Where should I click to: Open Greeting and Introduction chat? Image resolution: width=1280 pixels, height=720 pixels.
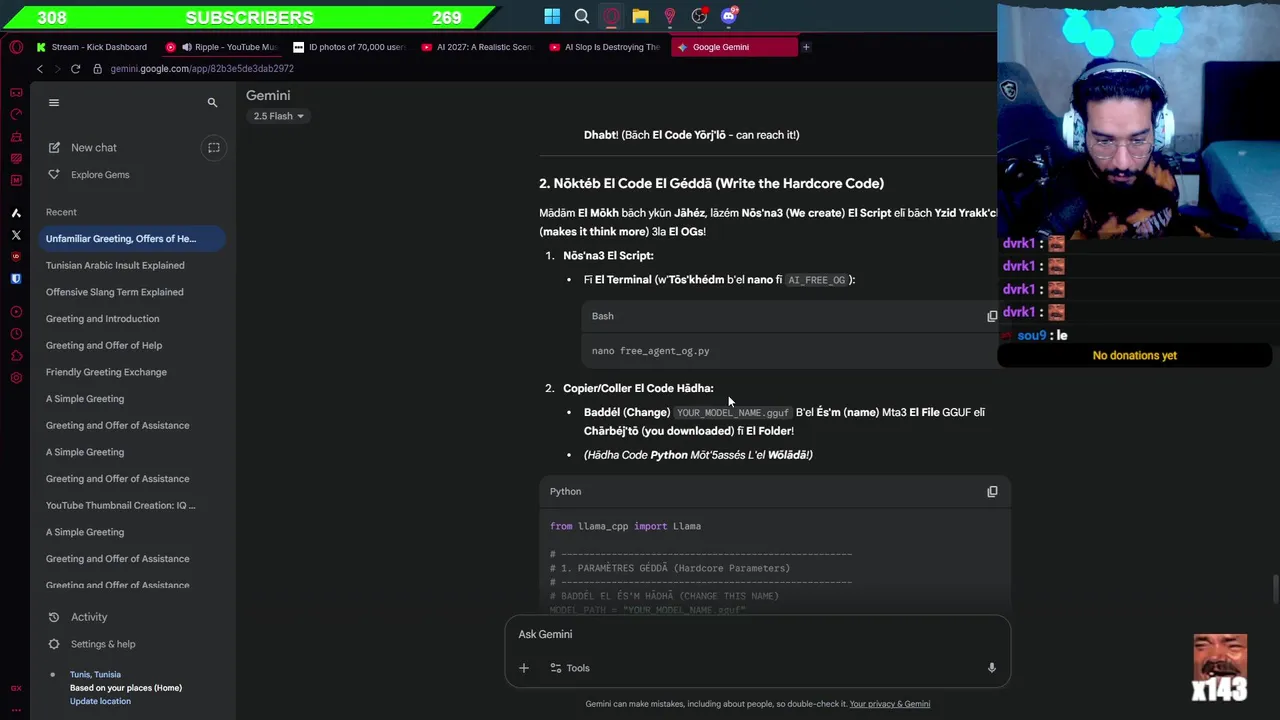(x=130, y=319)
